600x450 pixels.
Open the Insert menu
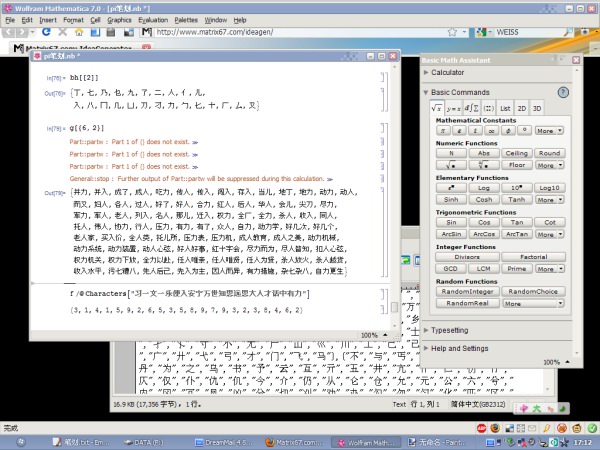click(x=48, y=20)
